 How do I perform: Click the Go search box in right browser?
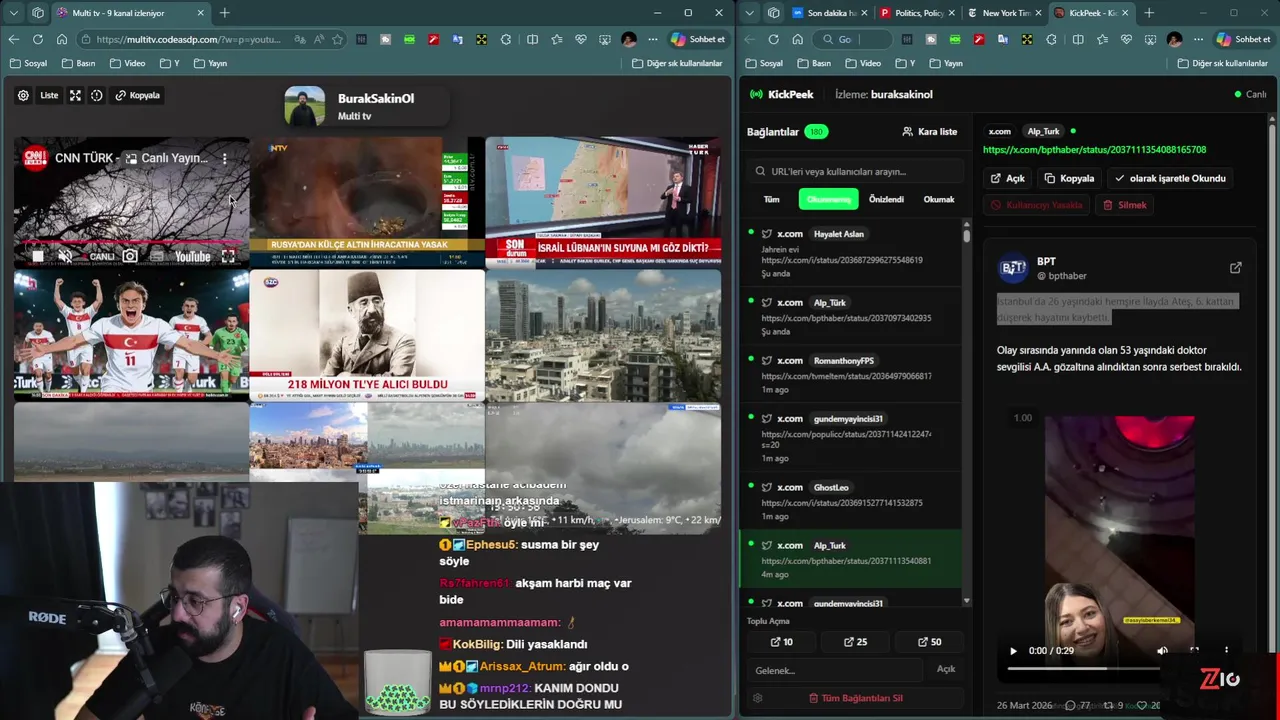click(850, 39)
